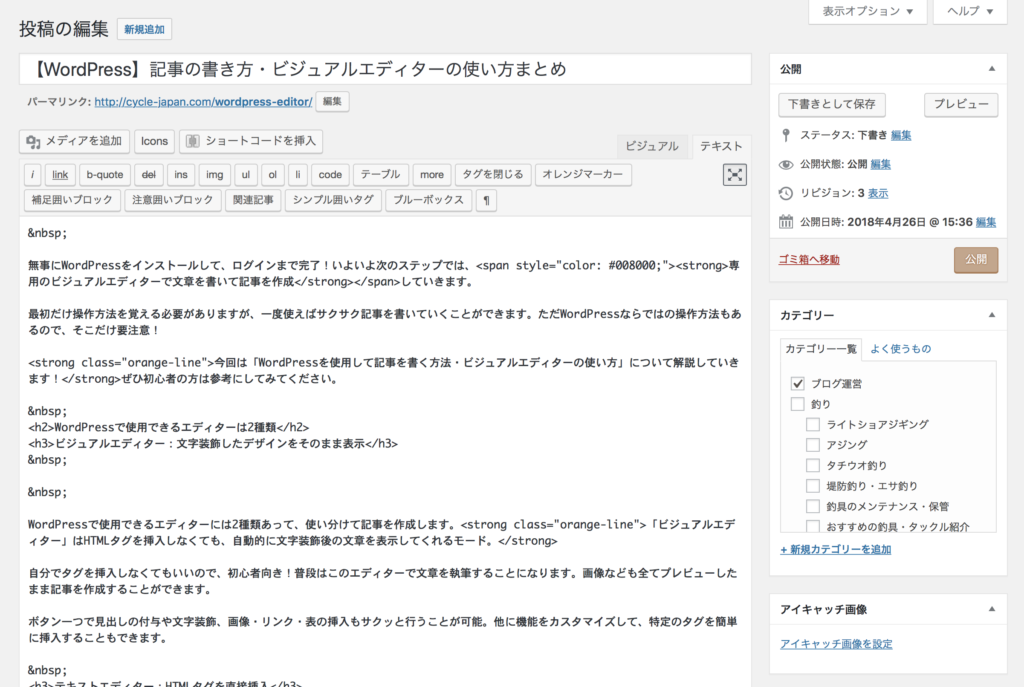1024x687 pixels.
Task: Click the img quicktag button
Action: (x=215, y=175)
